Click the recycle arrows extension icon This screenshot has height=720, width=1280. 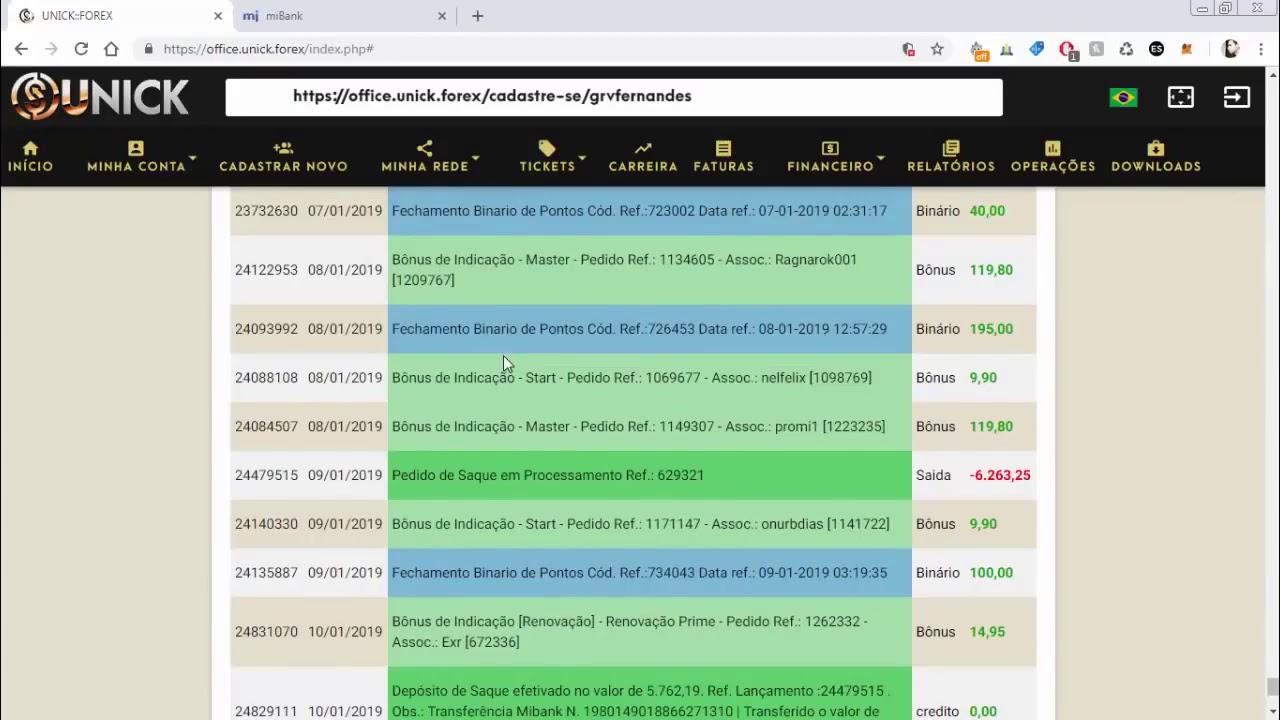(1126, 49)
